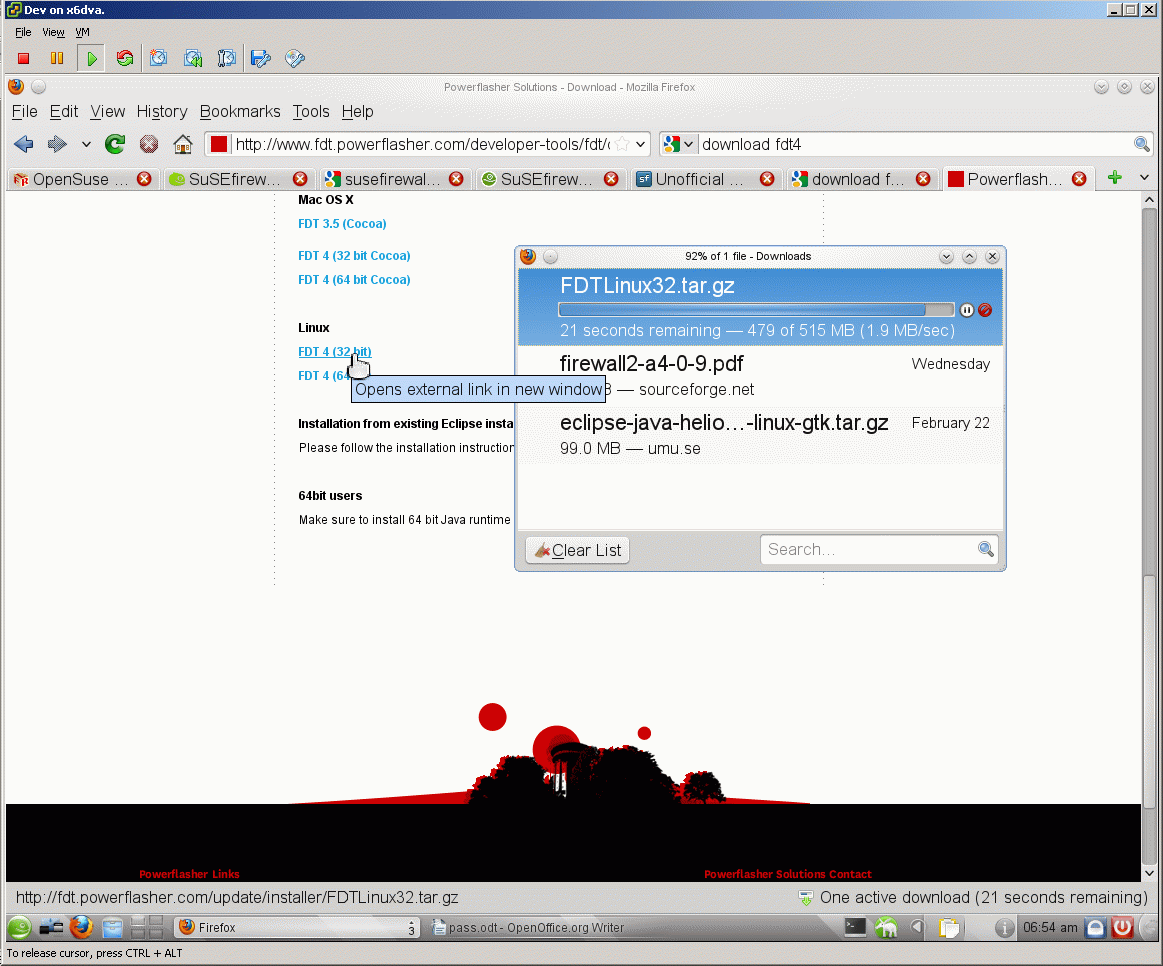
Task: Go to the Firefox home page
Action: (182, 144)
